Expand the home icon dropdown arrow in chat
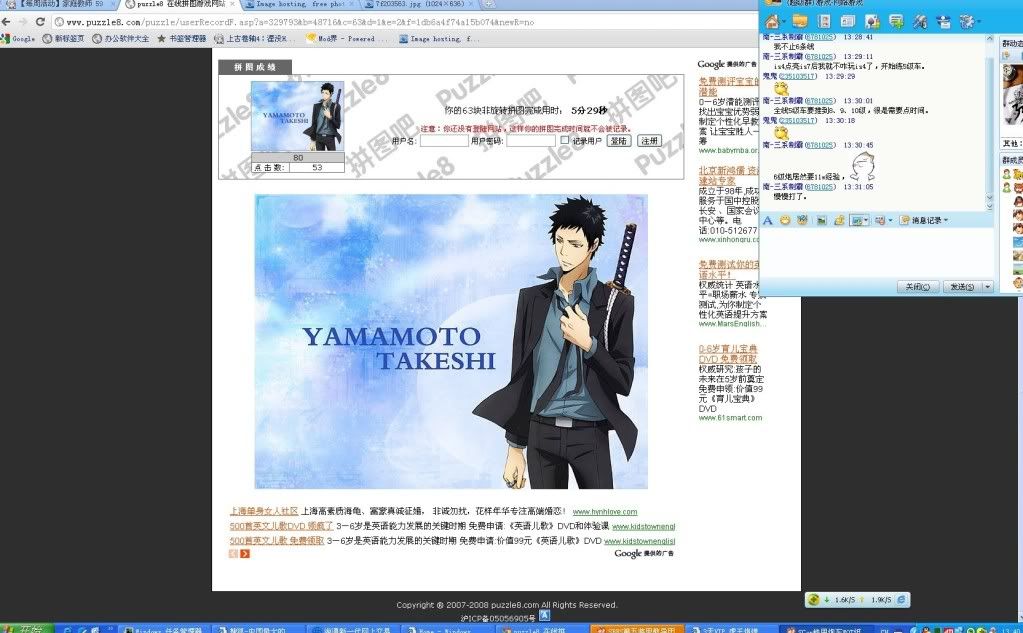The image size is (1023, 633). pyautogui.click(x=782, y=23)
